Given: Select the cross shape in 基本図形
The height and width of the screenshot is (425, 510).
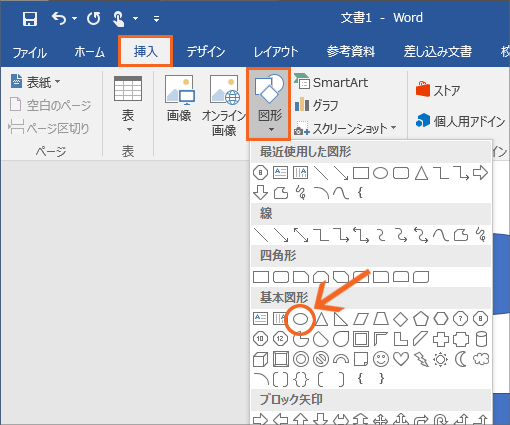Looking at the screenshot, I should point(441,339).
